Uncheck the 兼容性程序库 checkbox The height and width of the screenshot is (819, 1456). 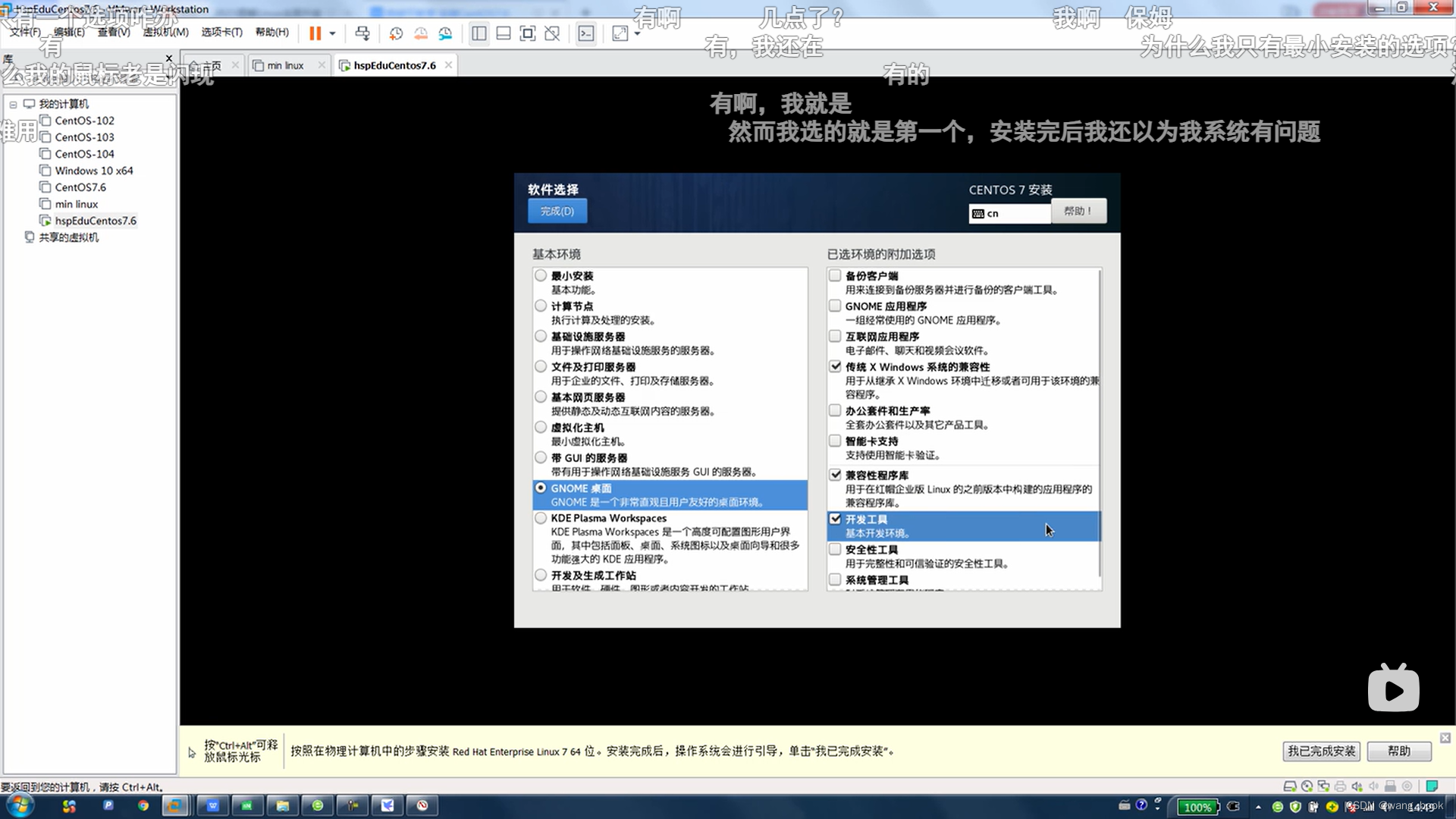point(835,475)
